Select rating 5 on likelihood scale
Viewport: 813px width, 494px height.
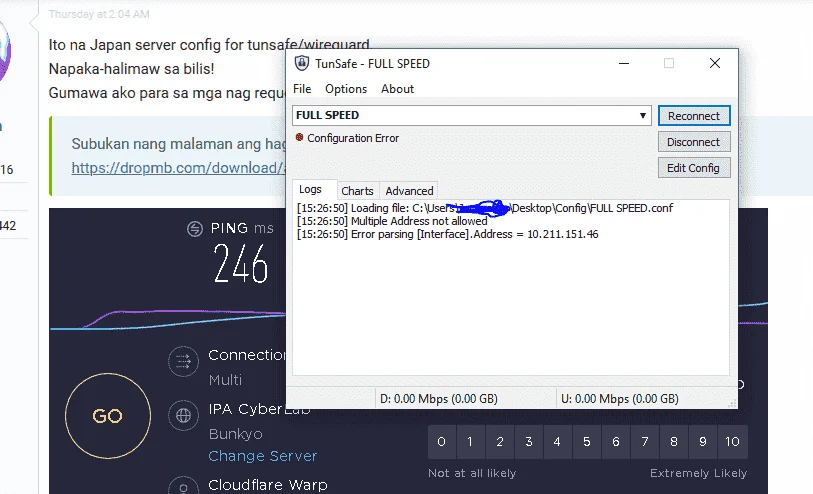click(x=587, y=442)
